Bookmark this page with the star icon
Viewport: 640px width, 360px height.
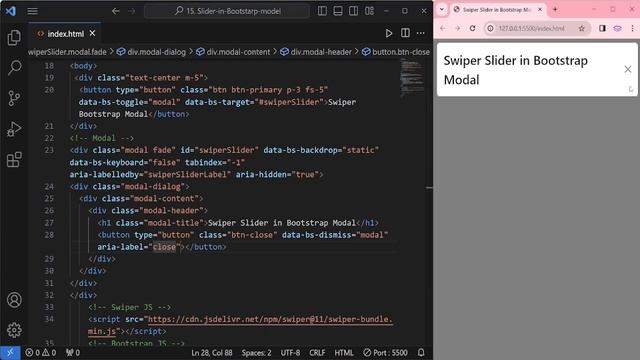point(582,28)
